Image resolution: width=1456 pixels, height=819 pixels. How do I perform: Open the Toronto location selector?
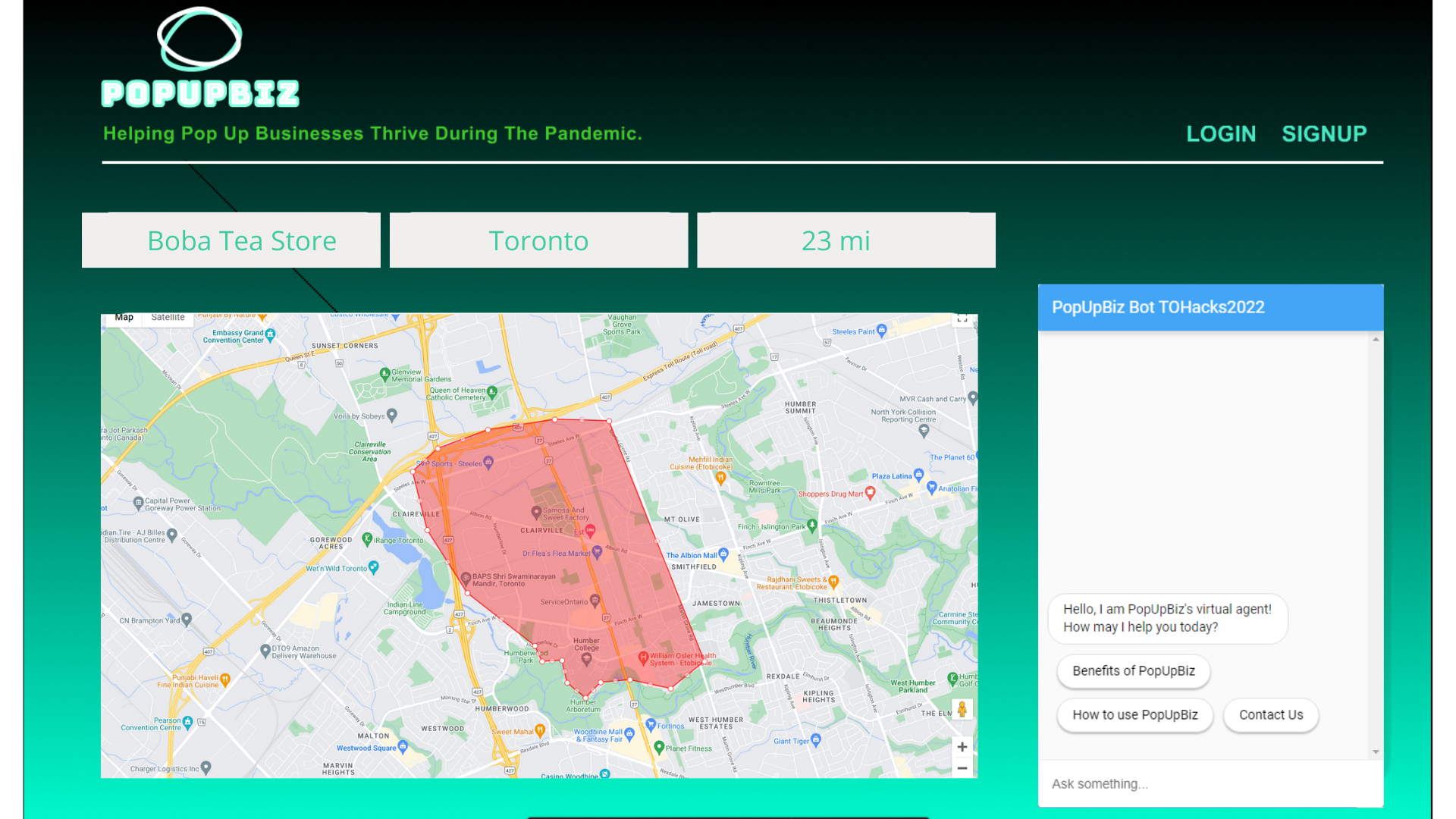coord(538,240)
